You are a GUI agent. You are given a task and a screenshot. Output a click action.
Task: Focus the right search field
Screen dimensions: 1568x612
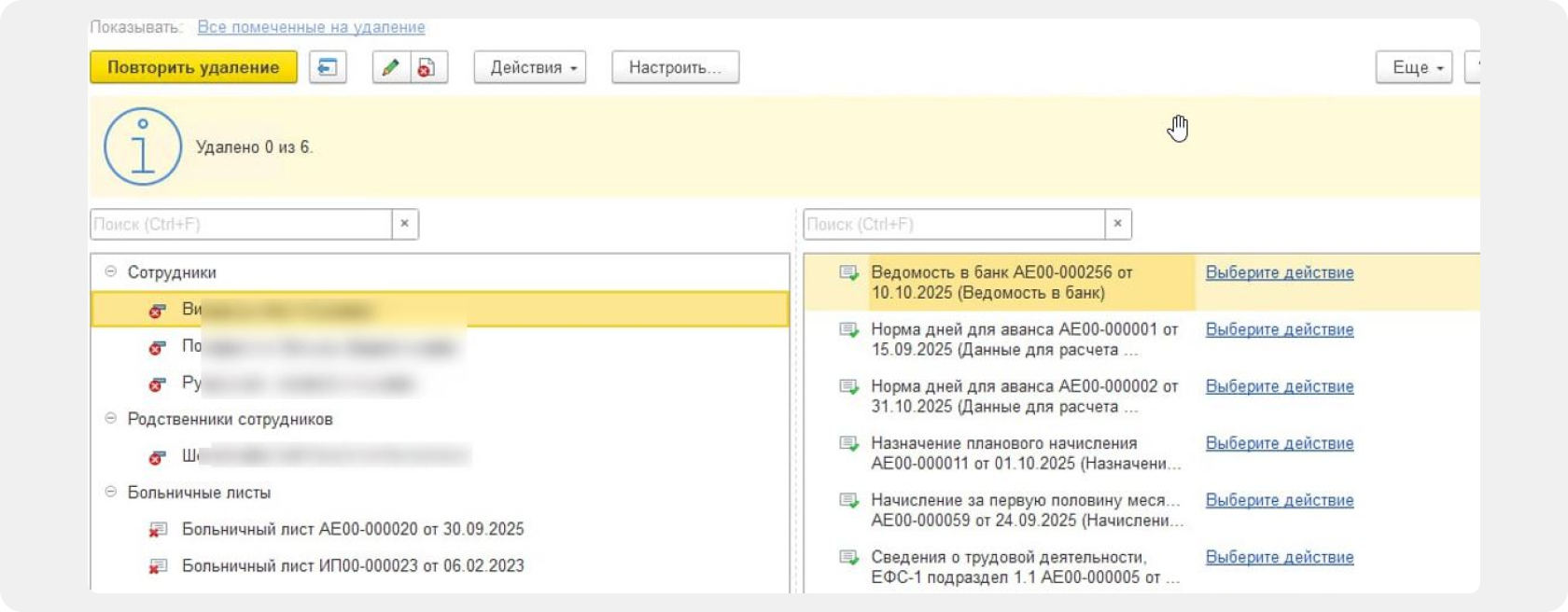[955, 224]
